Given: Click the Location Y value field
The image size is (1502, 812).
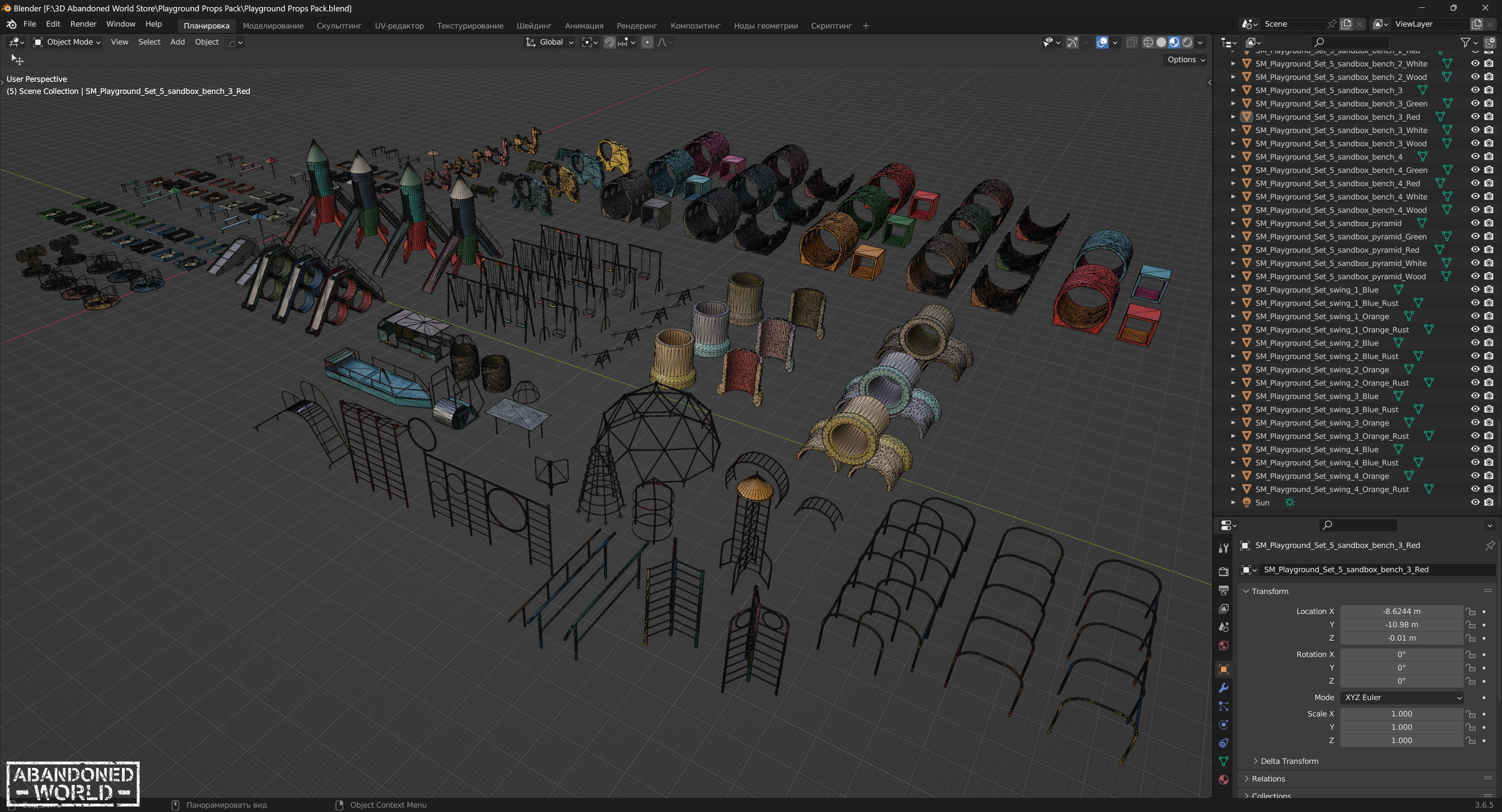Looking at the screenshot, I should pos(1402,625).
